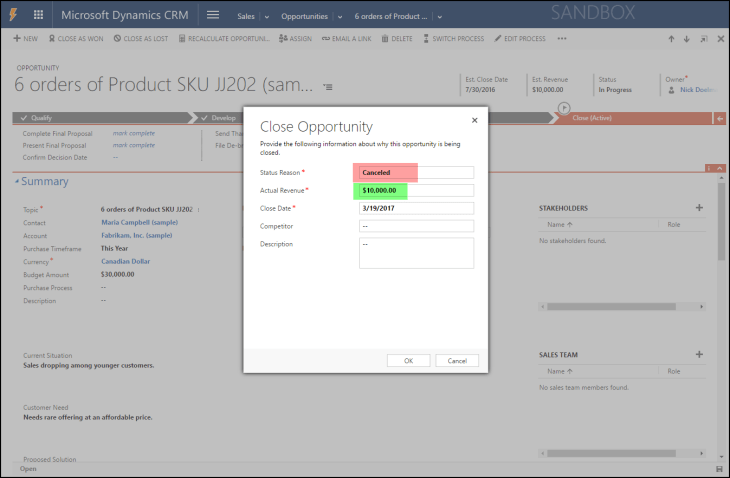The image size is (730, 478).
Task: Open the more commands ellipsis menu
Action: [562, 39]
